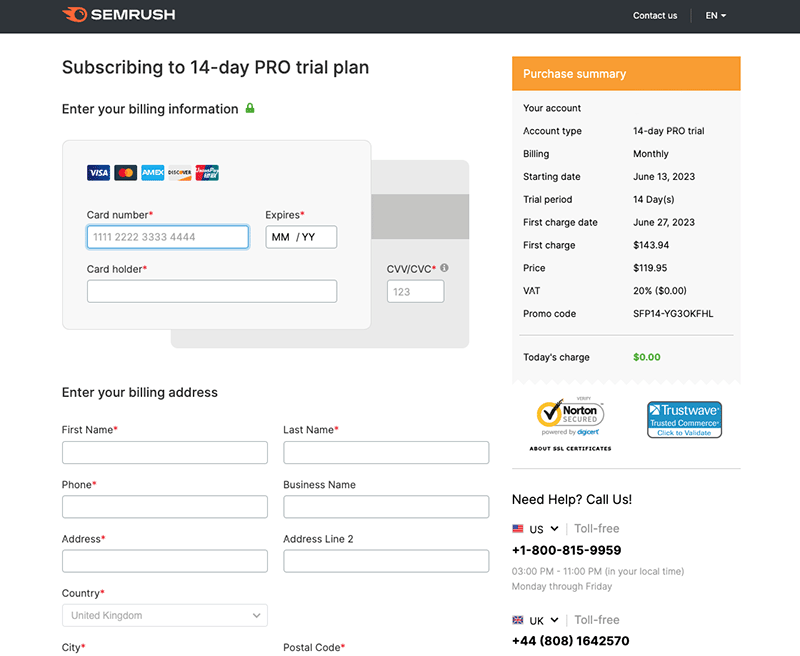The image size is (800, 656).
Task: Focus the Card holder field
Action: coord(212,291)
